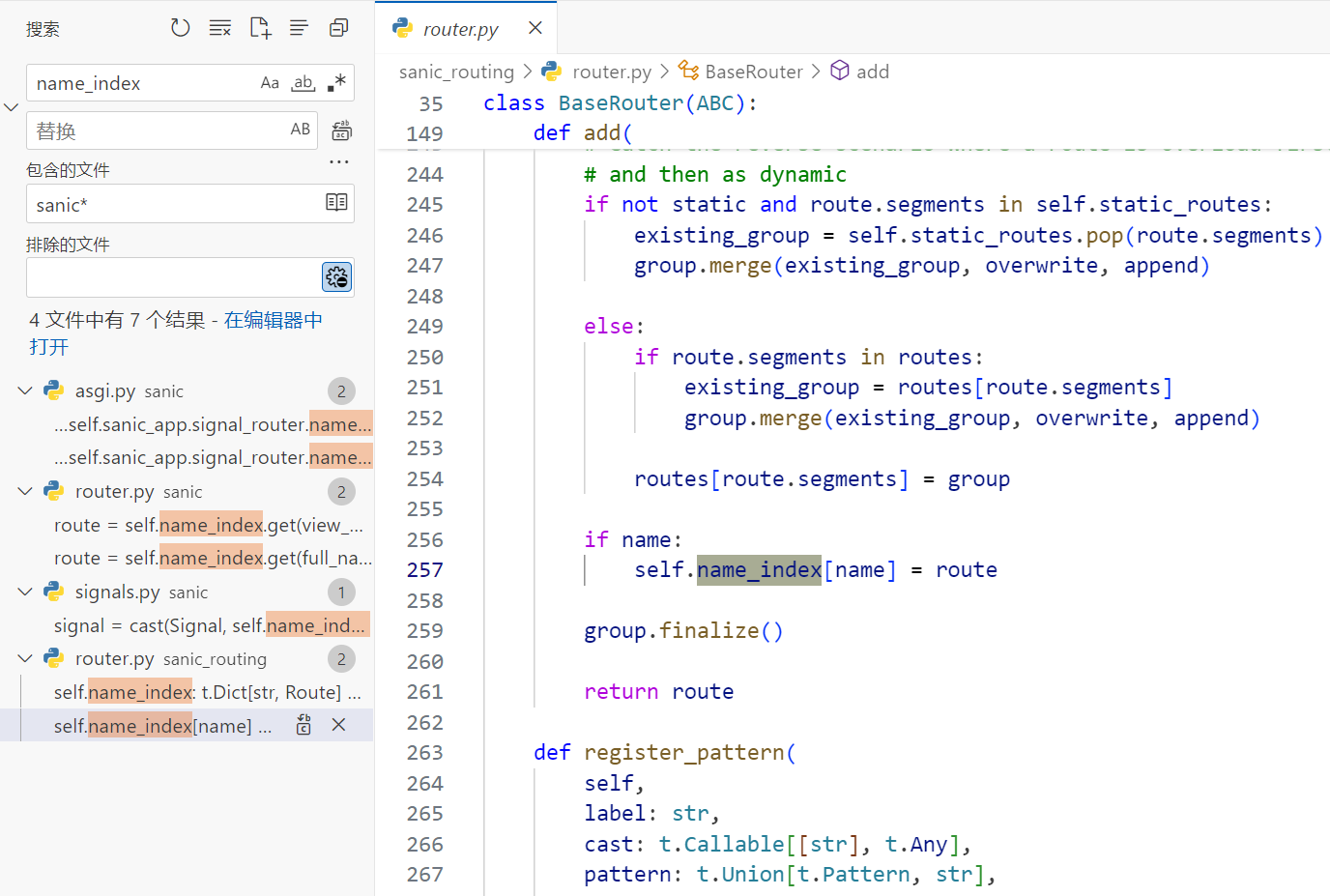1330x896 pixels.
Task: Clear search results icon
Action: 220,28
